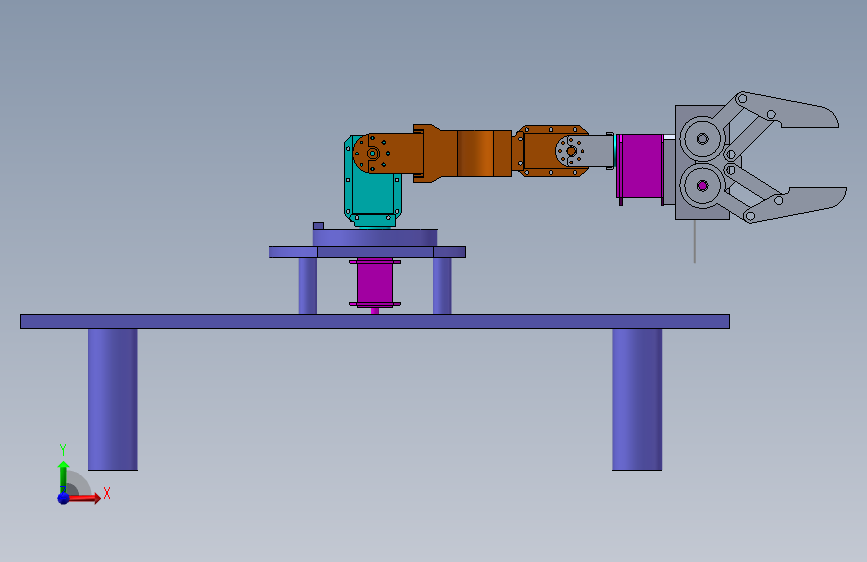867x562 pixels.
Task: Select the right platform support post
Action: 442,286
